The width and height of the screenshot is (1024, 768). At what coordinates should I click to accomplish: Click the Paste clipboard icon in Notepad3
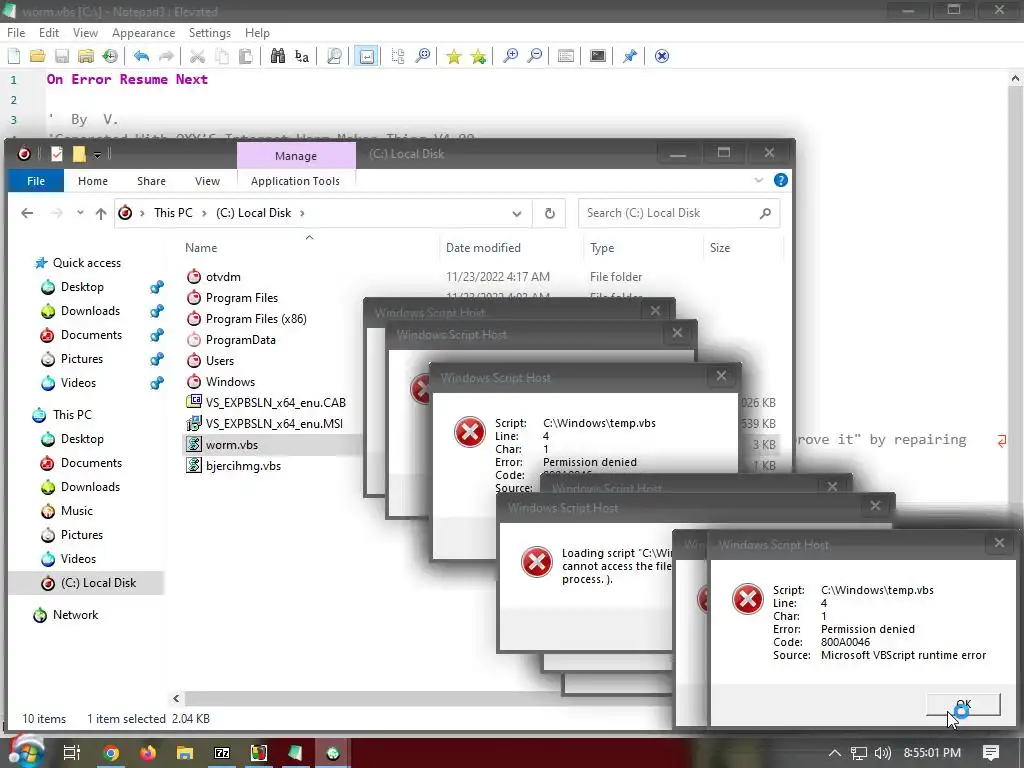coord(246,56)
